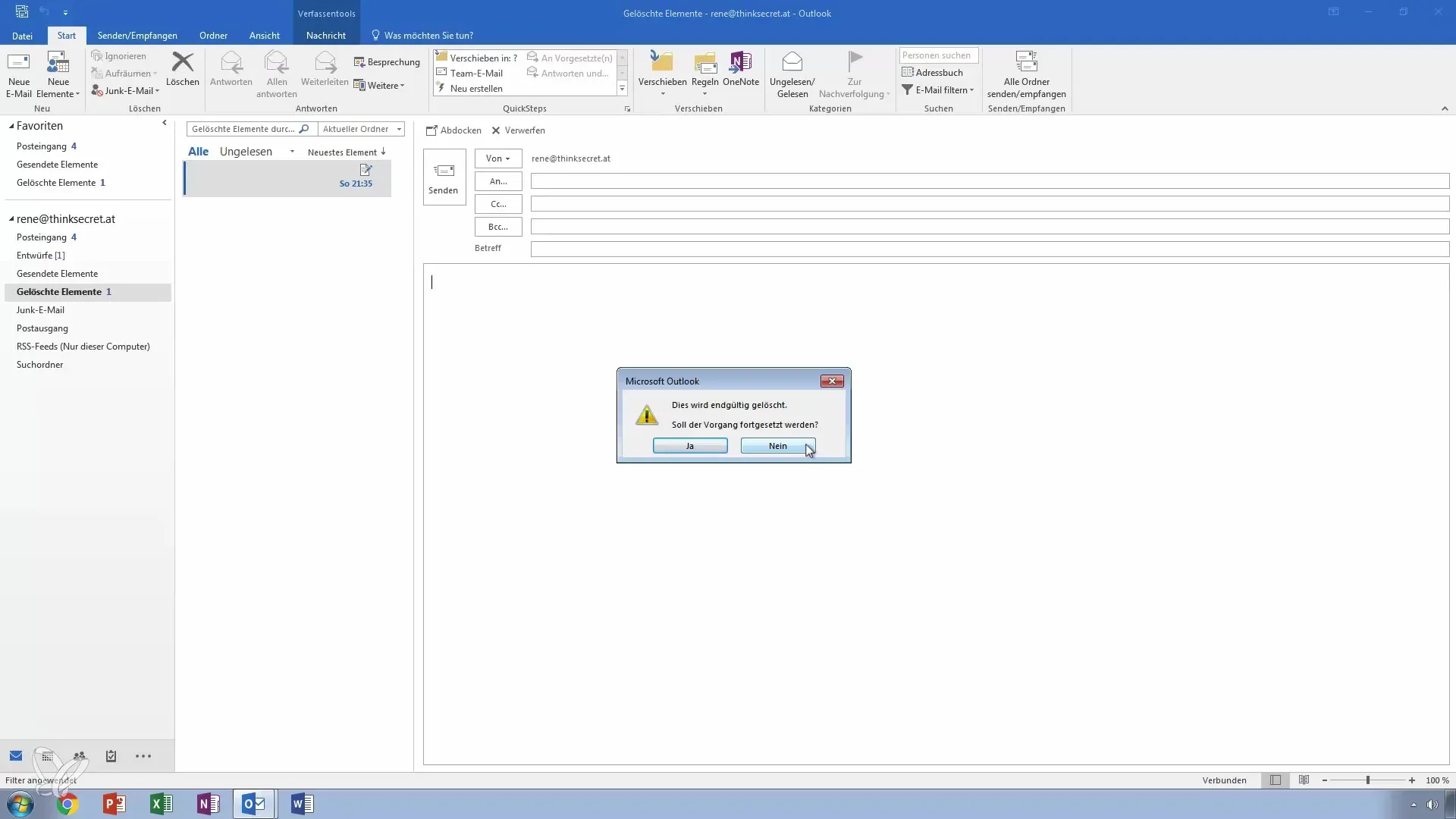Collapse the rene@thinksecret.at account tree

11,219
